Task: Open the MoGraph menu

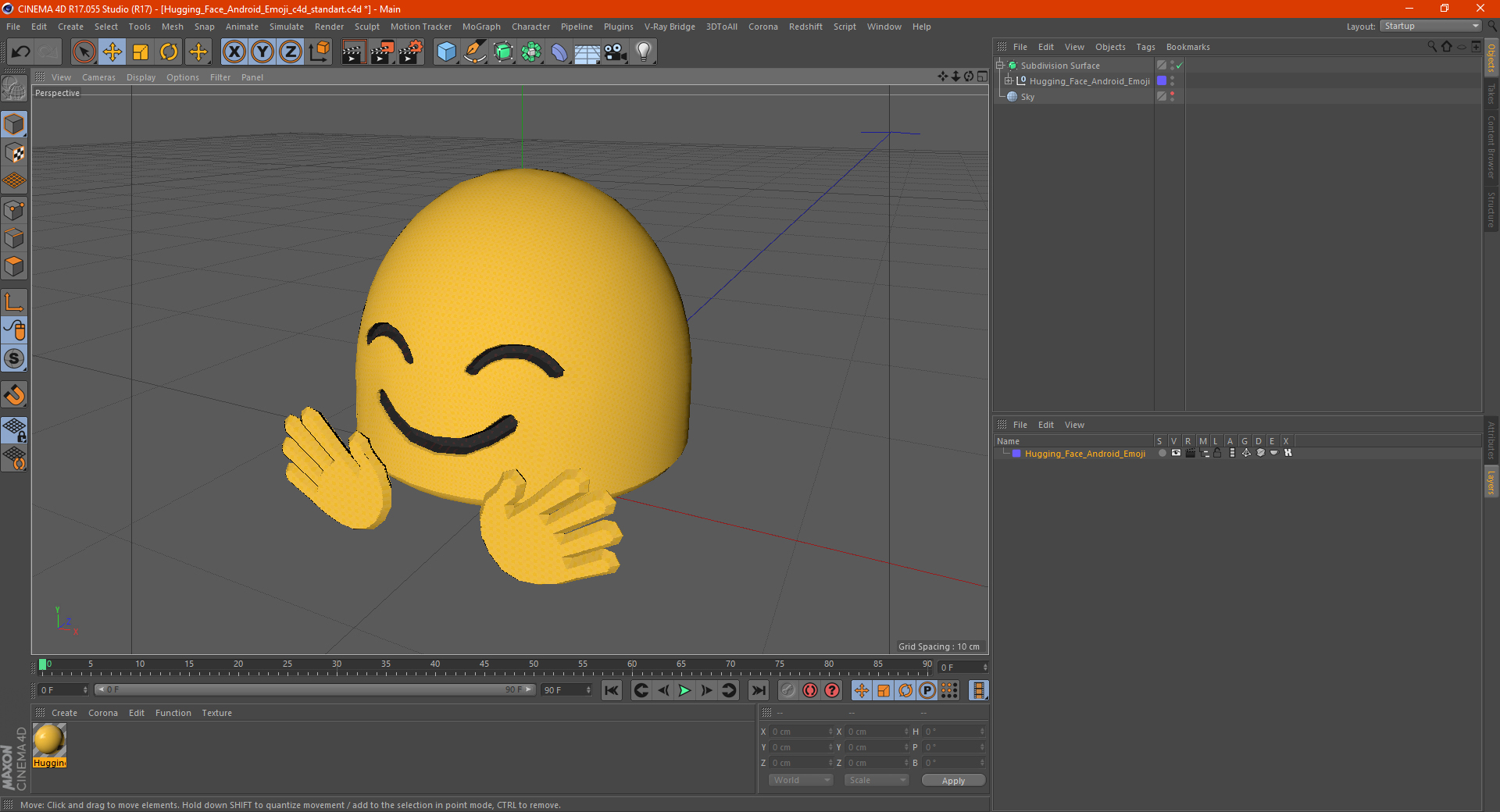Action: [481, 27]
